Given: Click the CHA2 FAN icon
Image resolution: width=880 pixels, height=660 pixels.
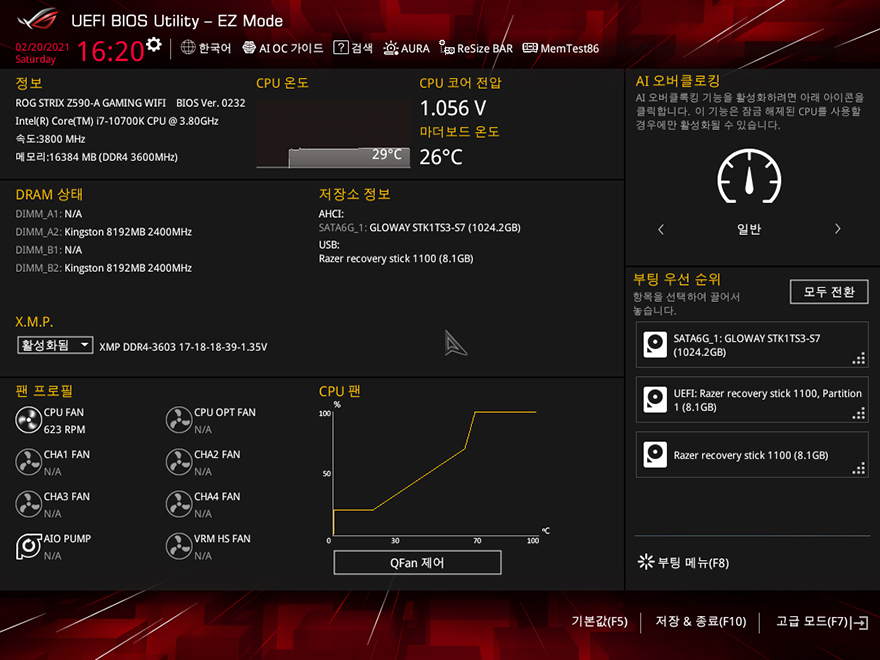Looking at the screenshot, I should (x=179, y=462).
